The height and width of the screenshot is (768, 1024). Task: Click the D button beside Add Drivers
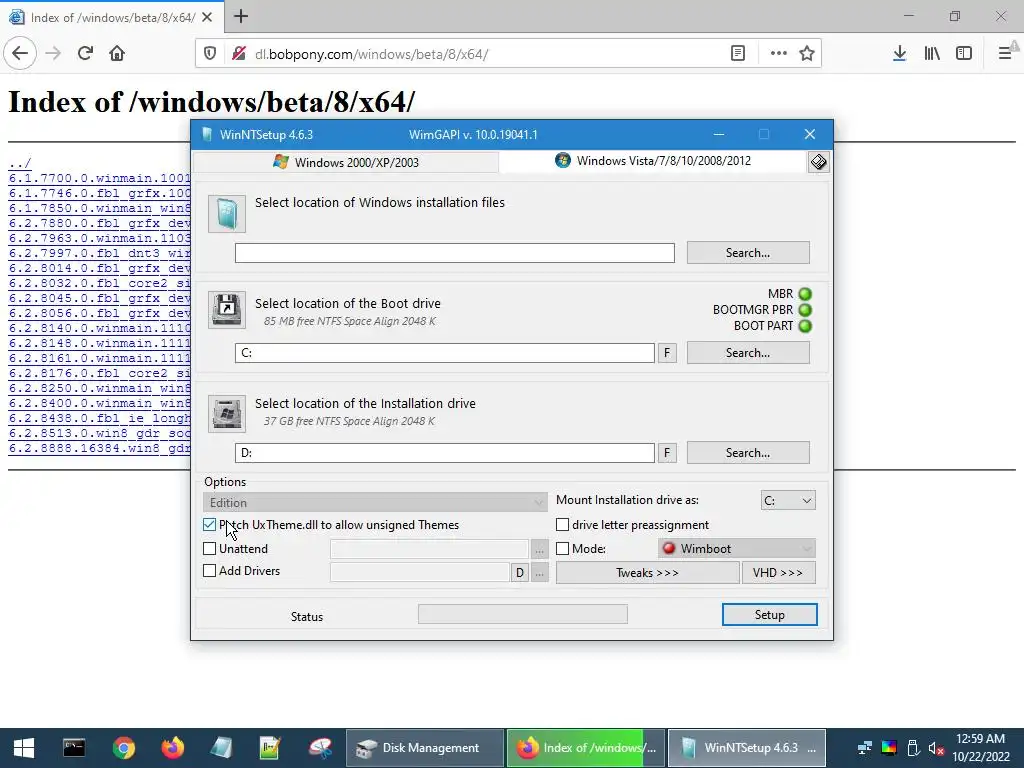point(519,573)
